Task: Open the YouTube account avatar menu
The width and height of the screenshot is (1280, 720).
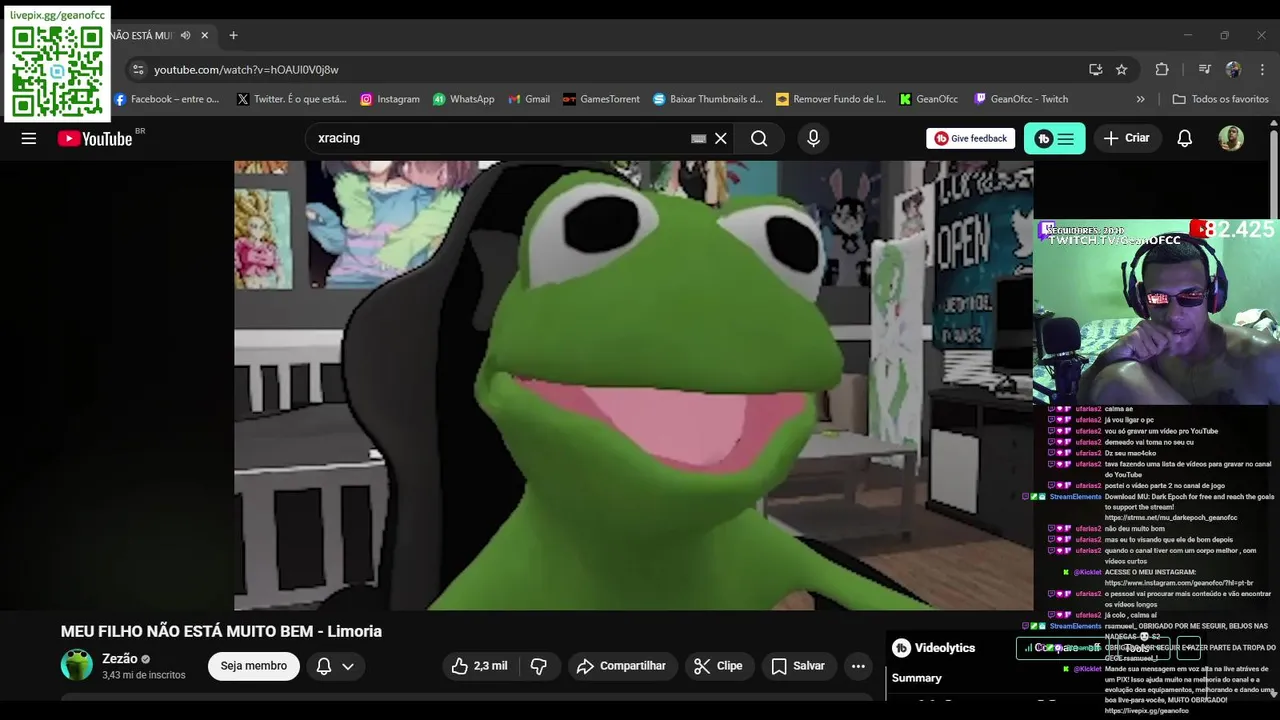Action: tap(1231, 139)
